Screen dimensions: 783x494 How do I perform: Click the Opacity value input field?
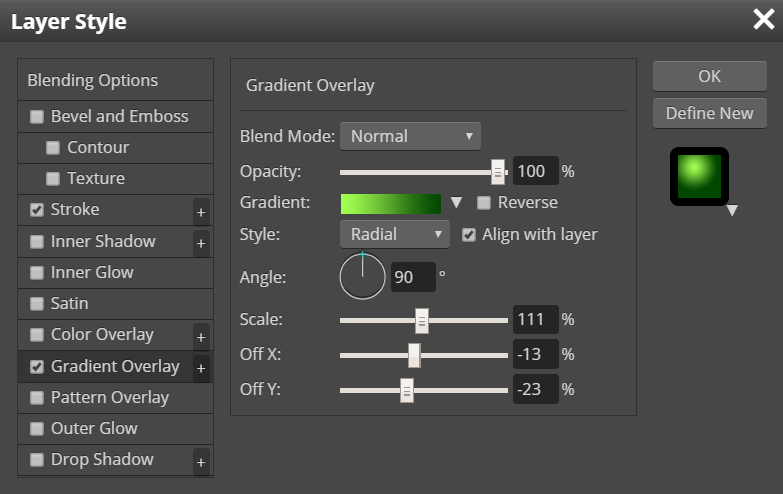pyautogui.click(x=534, y=171)
